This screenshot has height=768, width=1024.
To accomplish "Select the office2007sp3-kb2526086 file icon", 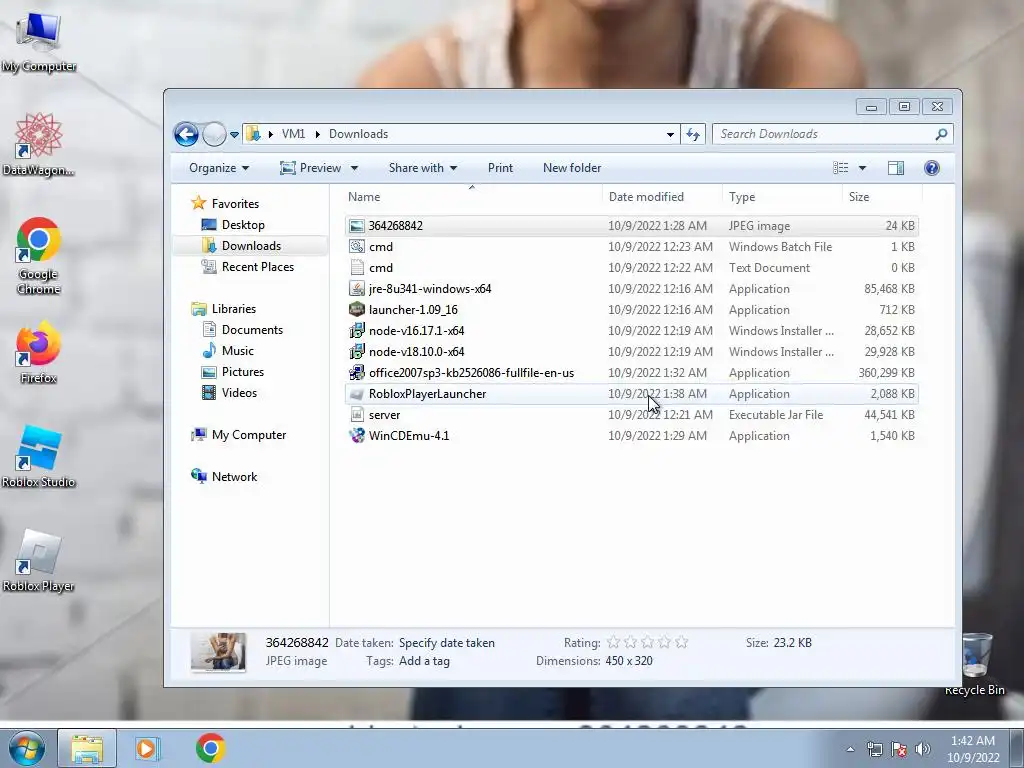I will [x=357, y=372].
